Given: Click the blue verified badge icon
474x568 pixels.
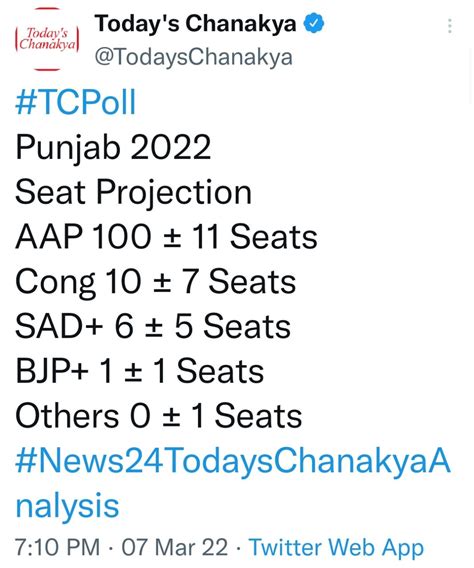Looking at the screenshot, I should [314, 23].
